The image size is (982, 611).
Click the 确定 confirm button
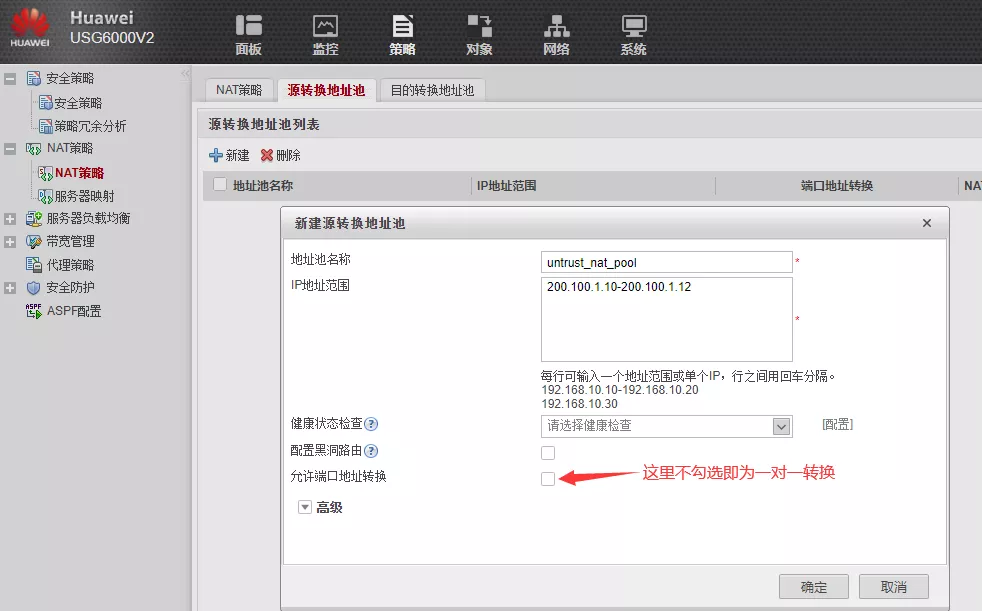[814, 587]
